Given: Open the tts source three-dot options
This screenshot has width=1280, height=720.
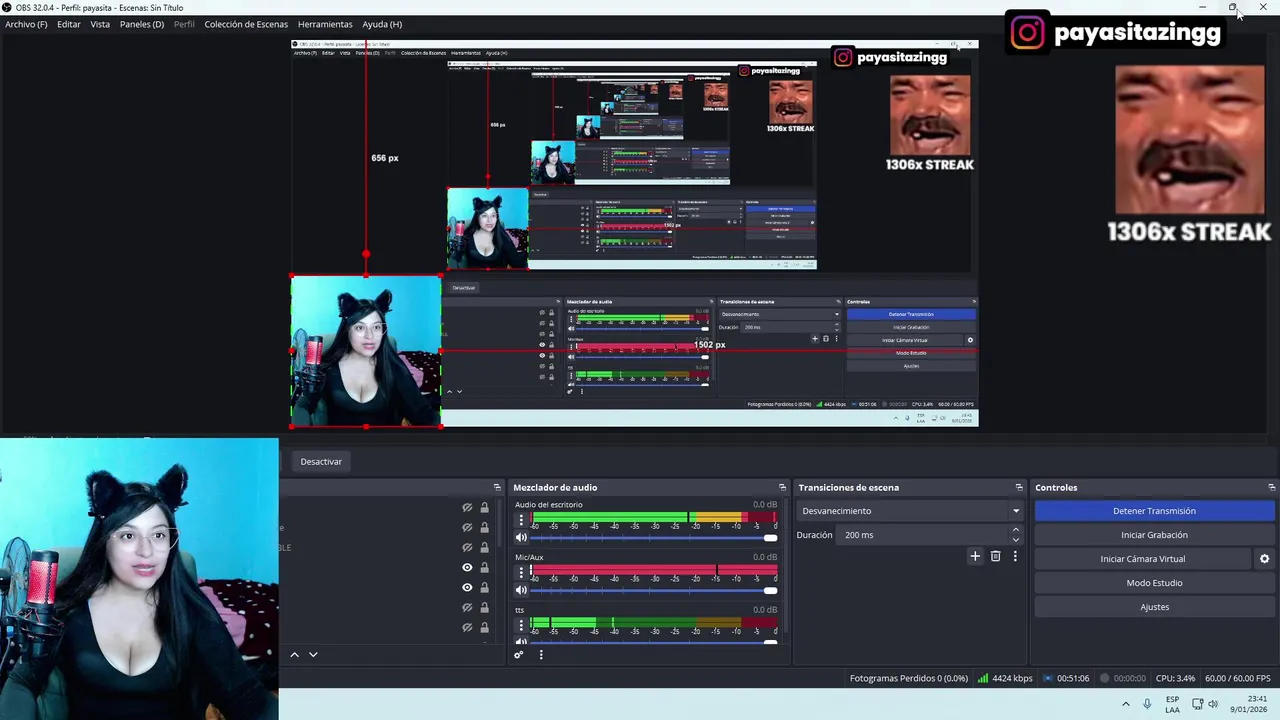Looking at the screenshot, I should (x=520, y=624).
